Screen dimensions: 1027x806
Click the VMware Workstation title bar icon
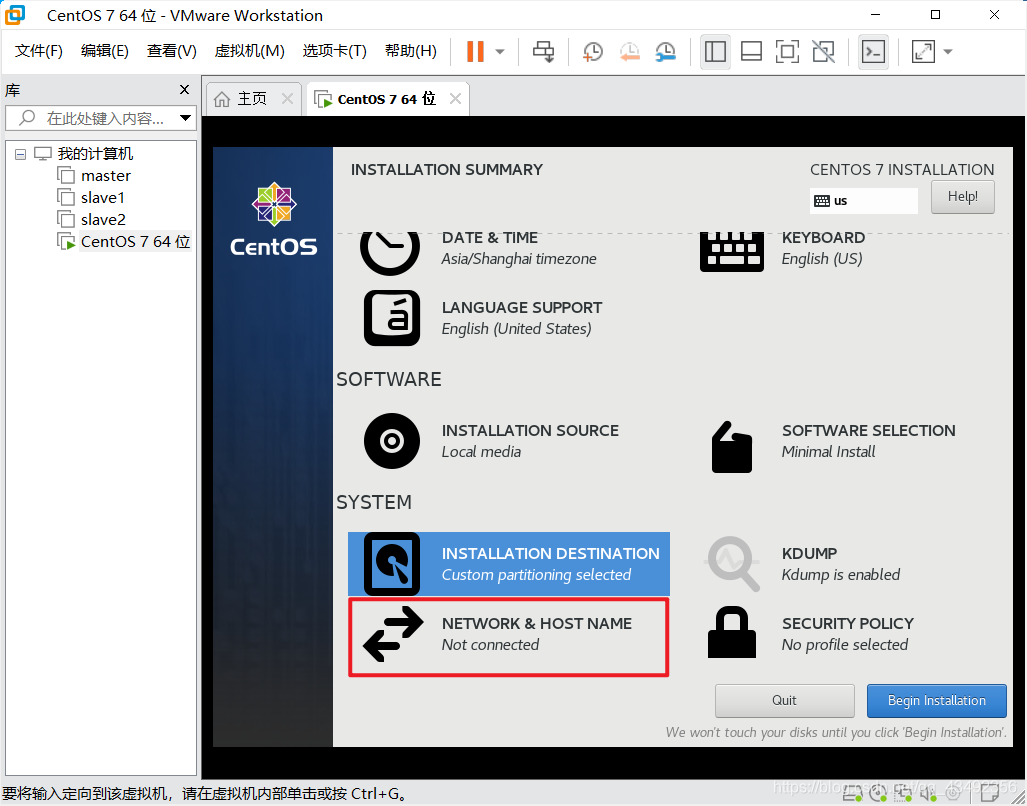coord(15,15)
